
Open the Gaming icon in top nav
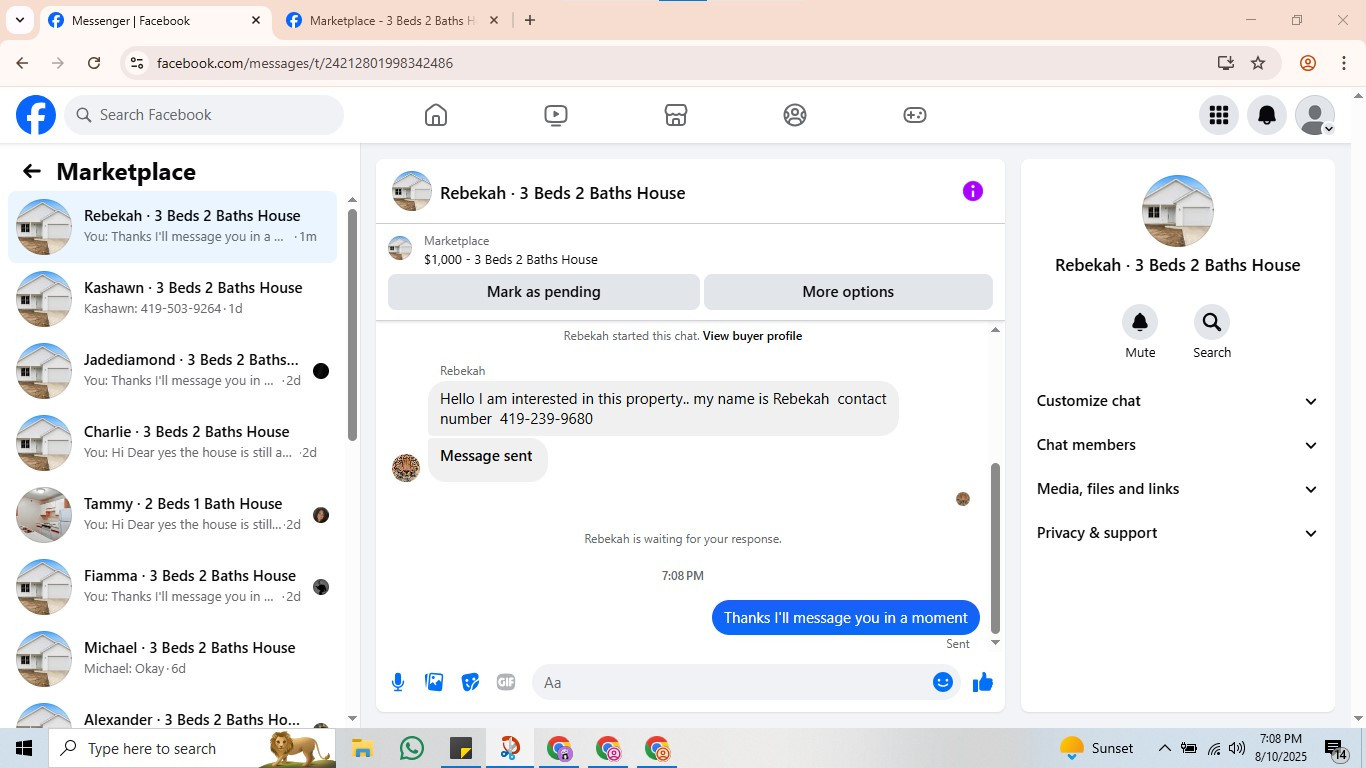point(915,115)
